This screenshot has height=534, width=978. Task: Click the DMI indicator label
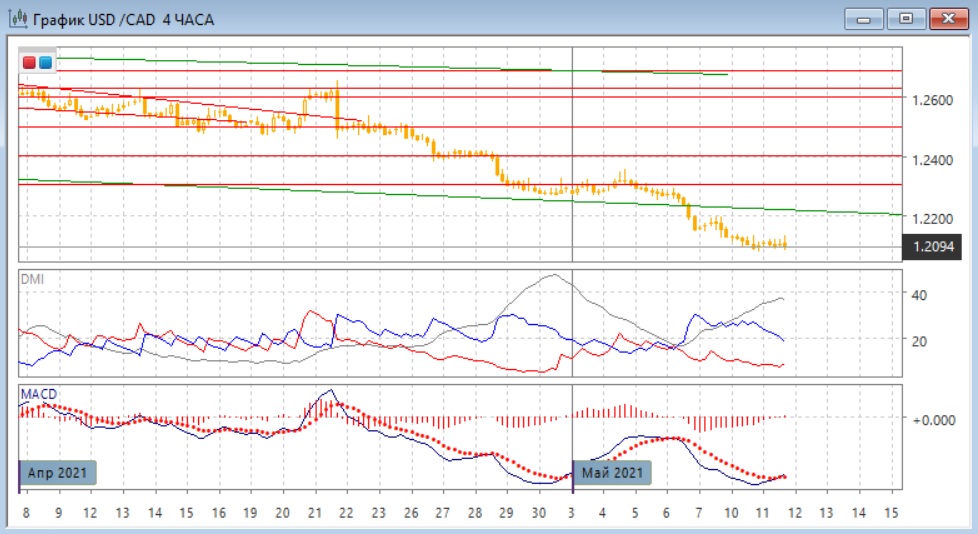click(x=33, y=280)
